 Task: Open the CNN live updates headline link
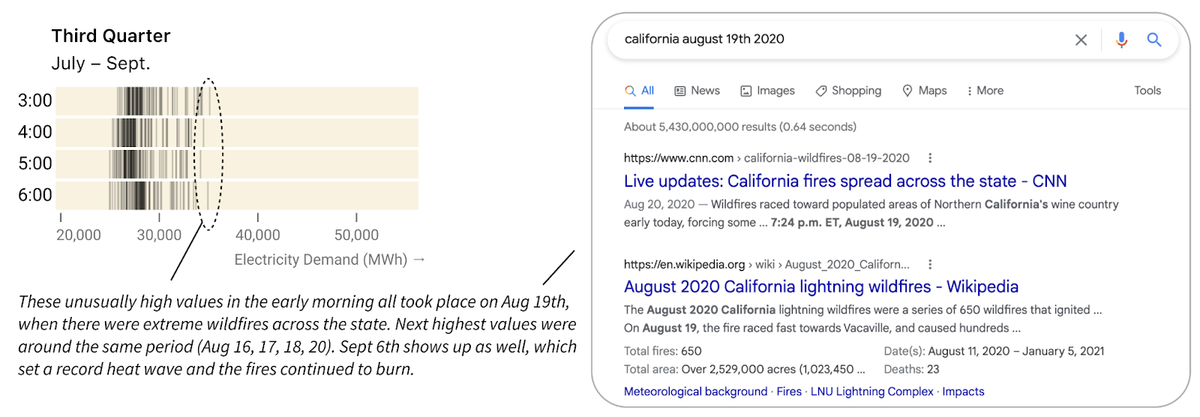coord(845,181)
